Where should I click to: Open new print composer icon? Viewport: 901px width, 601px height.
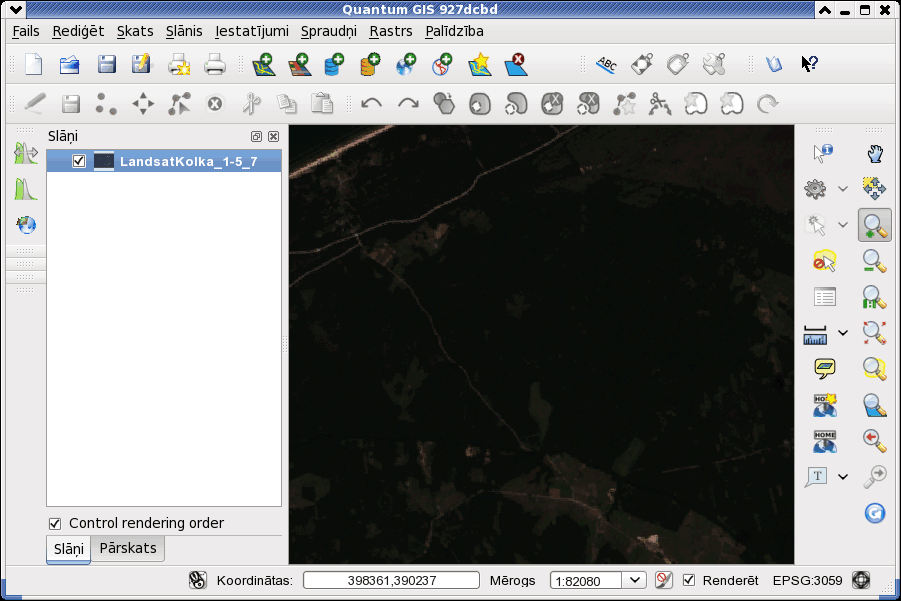179,64
